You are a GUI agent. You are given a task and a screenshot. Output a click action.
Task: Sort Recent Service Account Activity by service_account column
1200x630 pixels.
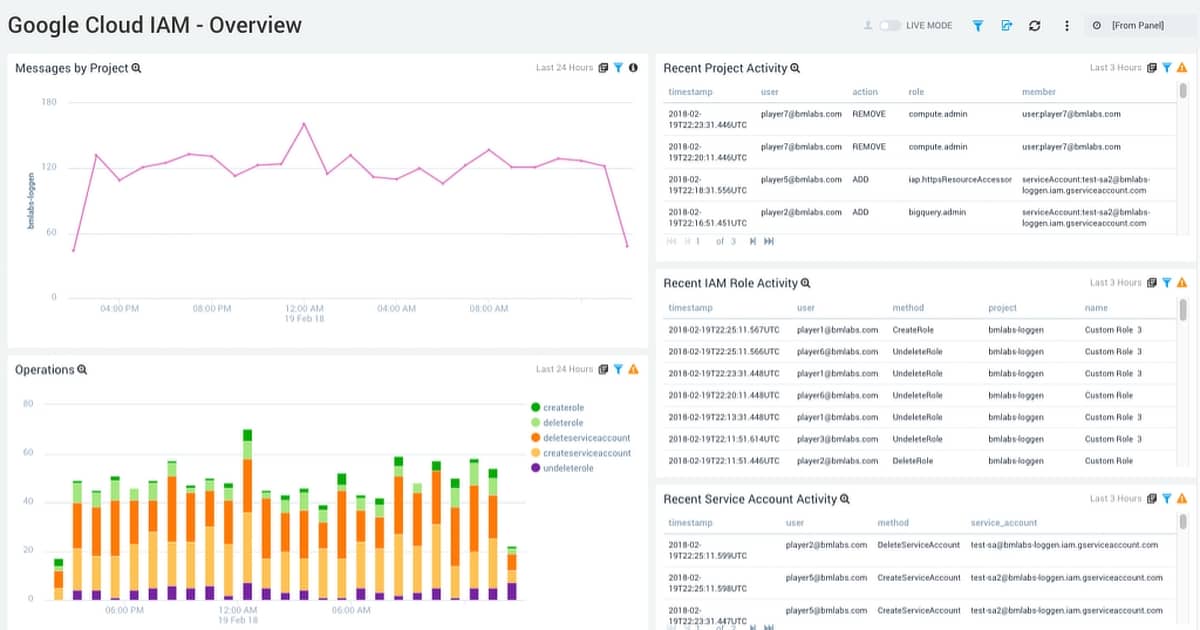click(1004, 523)
